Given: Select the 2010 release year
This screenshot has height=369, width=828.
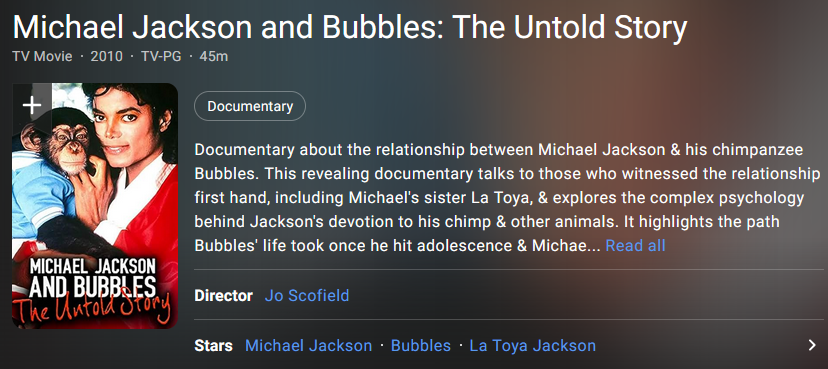Looking at the screenshot, I should (x=106, y=56).
